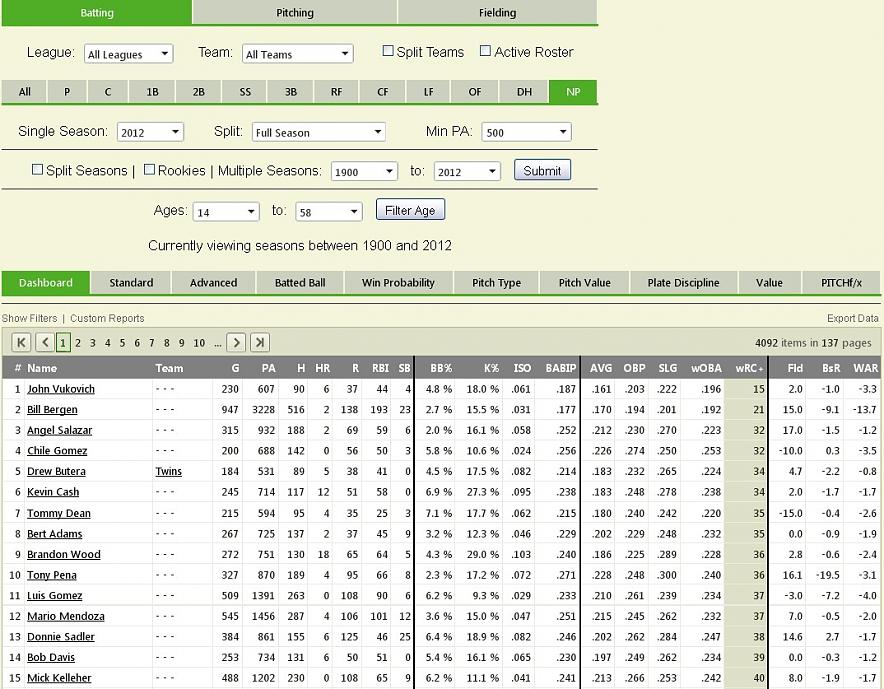Viewport: 884px width, 689px height.
Task: Expand the Single Season year dropdown
Action: pos(150,132)
